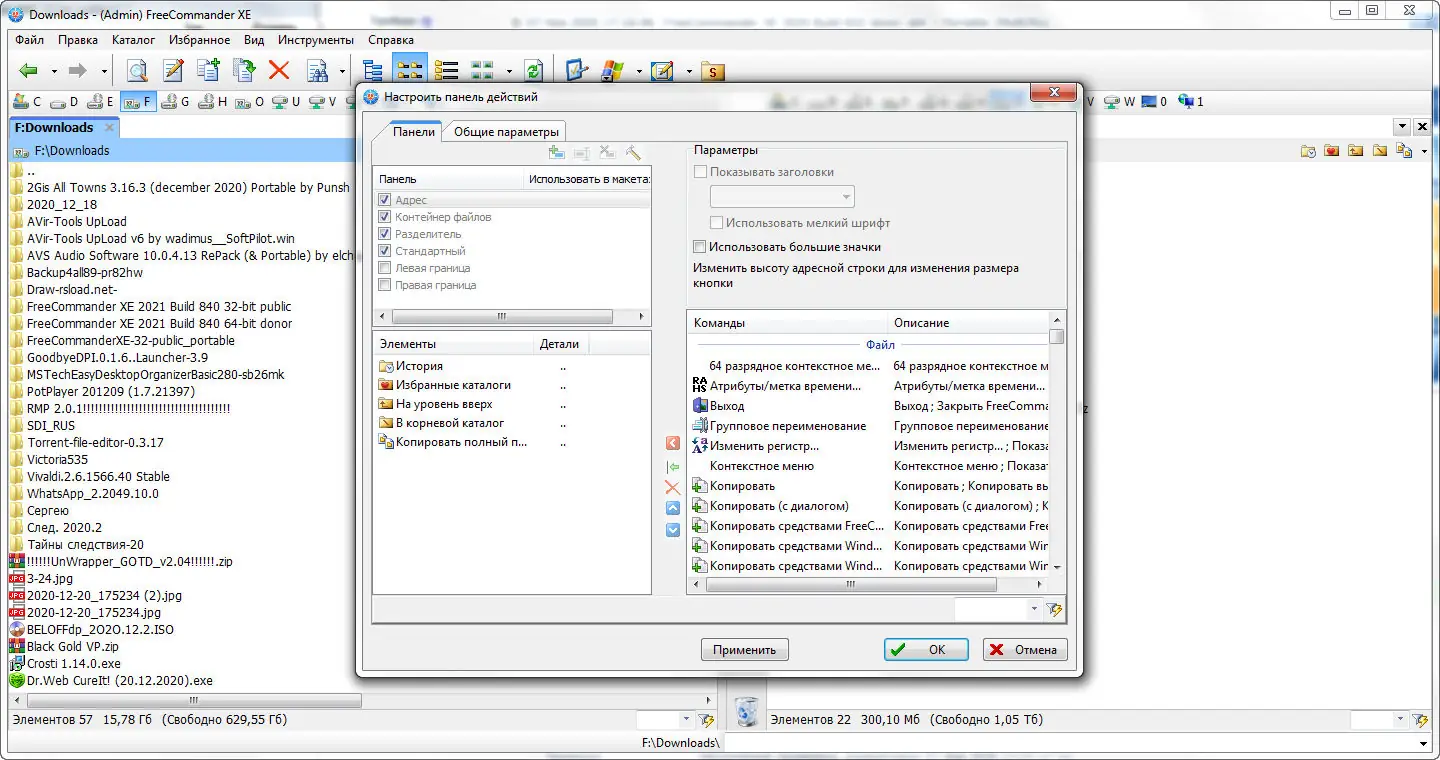
Task: Select drive G in the drive bar
Action: click(x=178, y=101)
